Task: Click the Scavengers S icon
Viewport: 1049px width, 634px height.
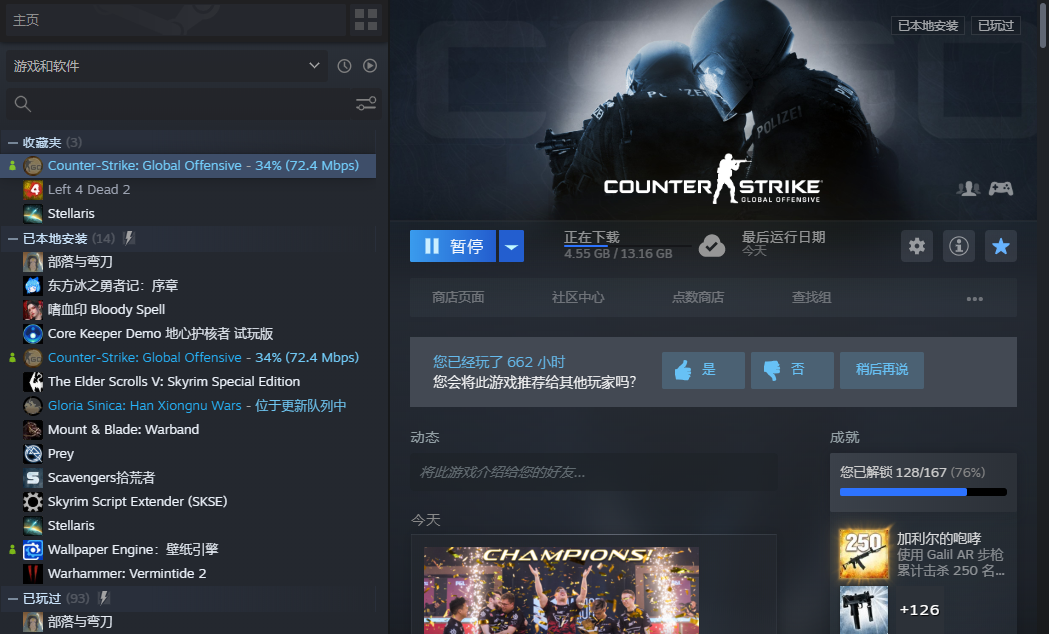Action: point(33,478)
